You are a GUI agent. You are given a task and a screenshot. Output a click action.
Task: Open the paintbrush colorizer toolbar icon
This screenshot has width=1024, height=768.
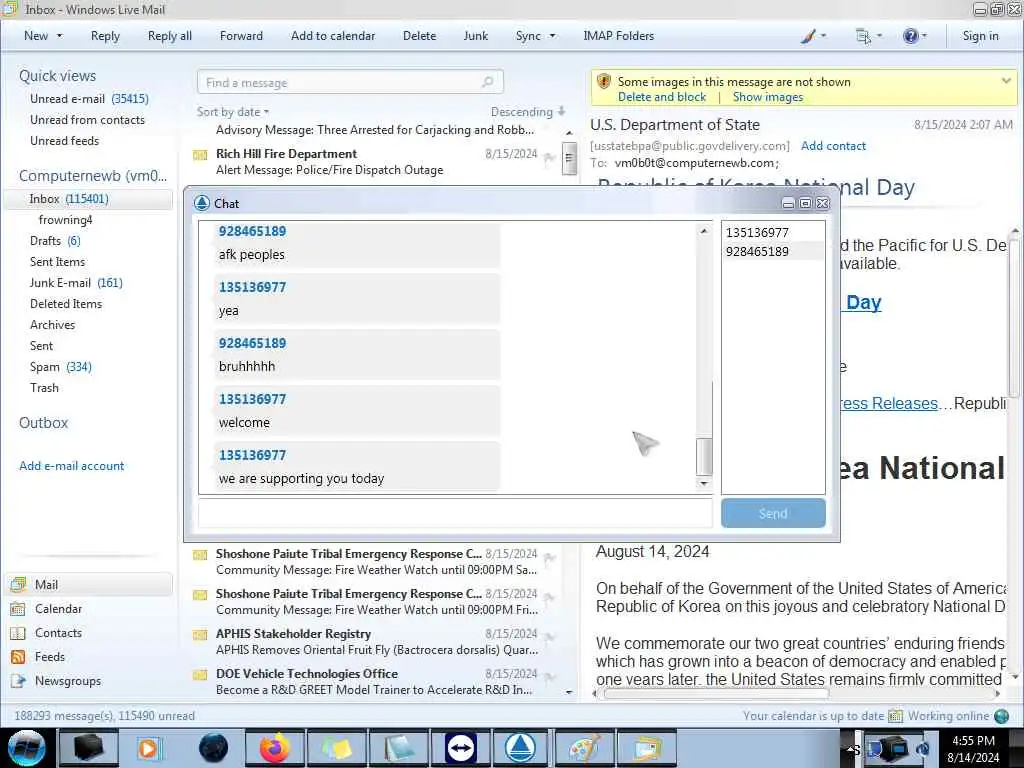808,36
